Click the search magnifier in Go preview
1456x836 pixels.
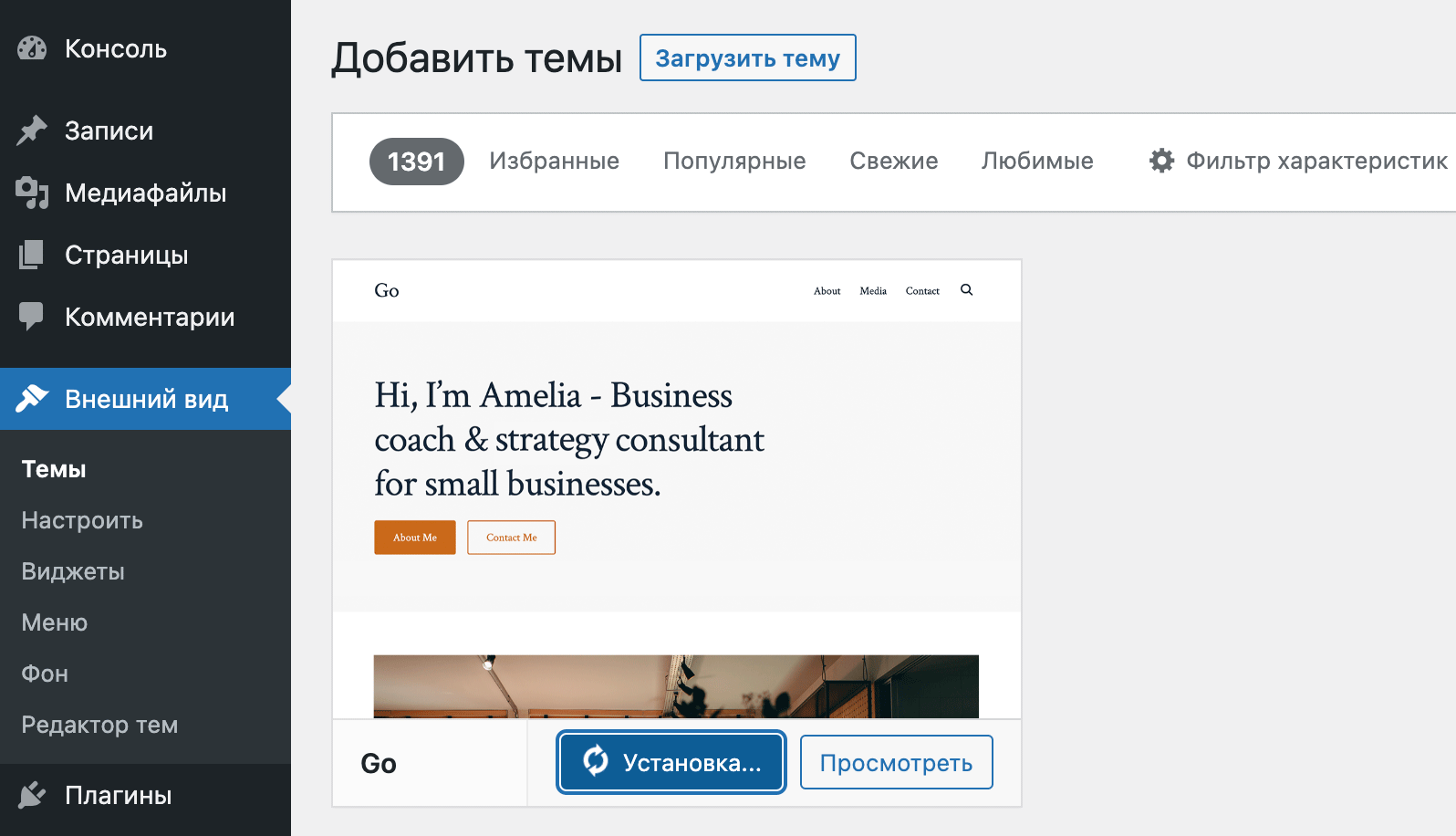coord(967,290)
